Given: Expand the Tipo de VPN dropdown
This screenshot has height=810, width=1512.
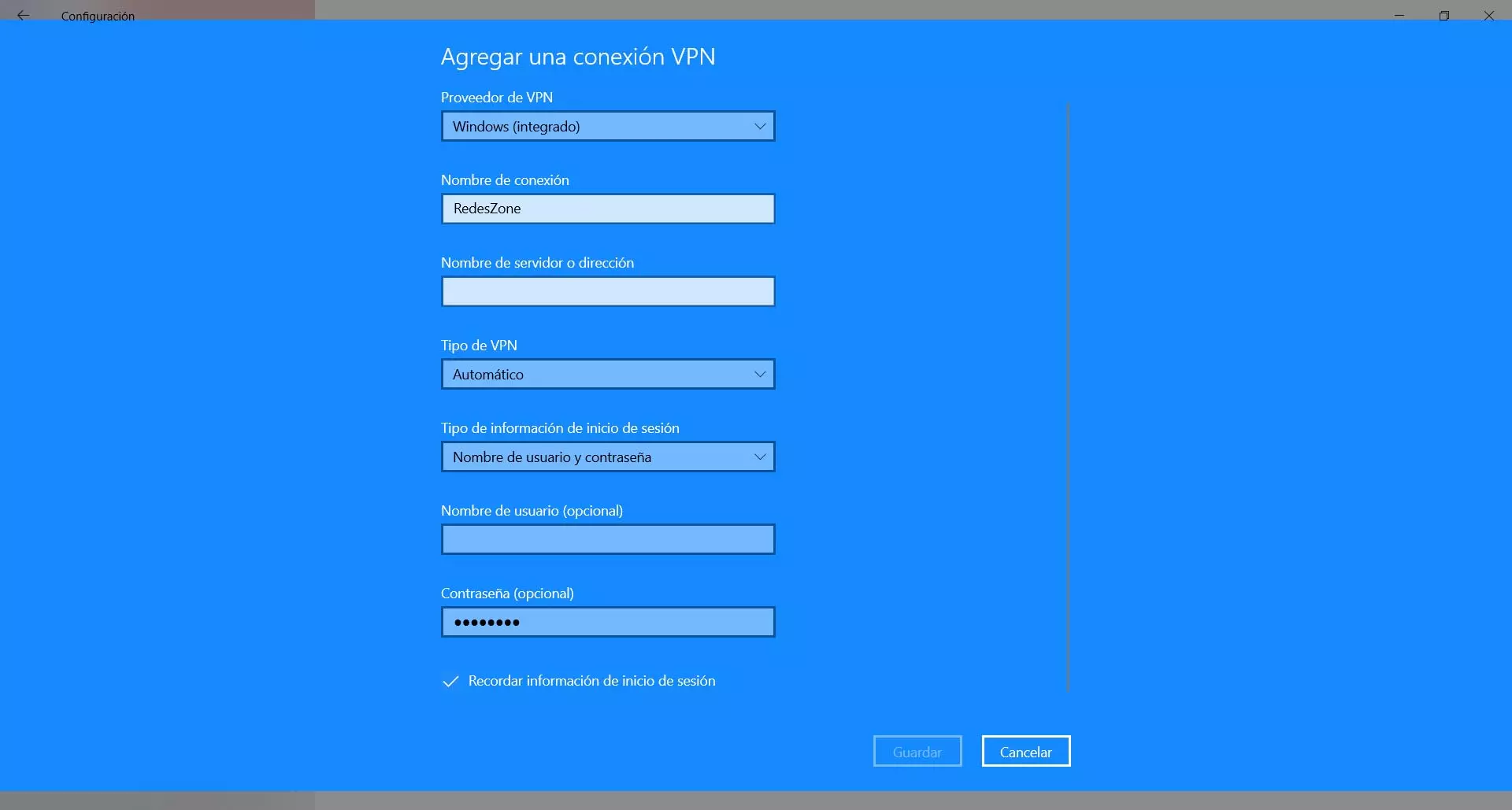Looking at the screenshot, I should tap(608, 374).
